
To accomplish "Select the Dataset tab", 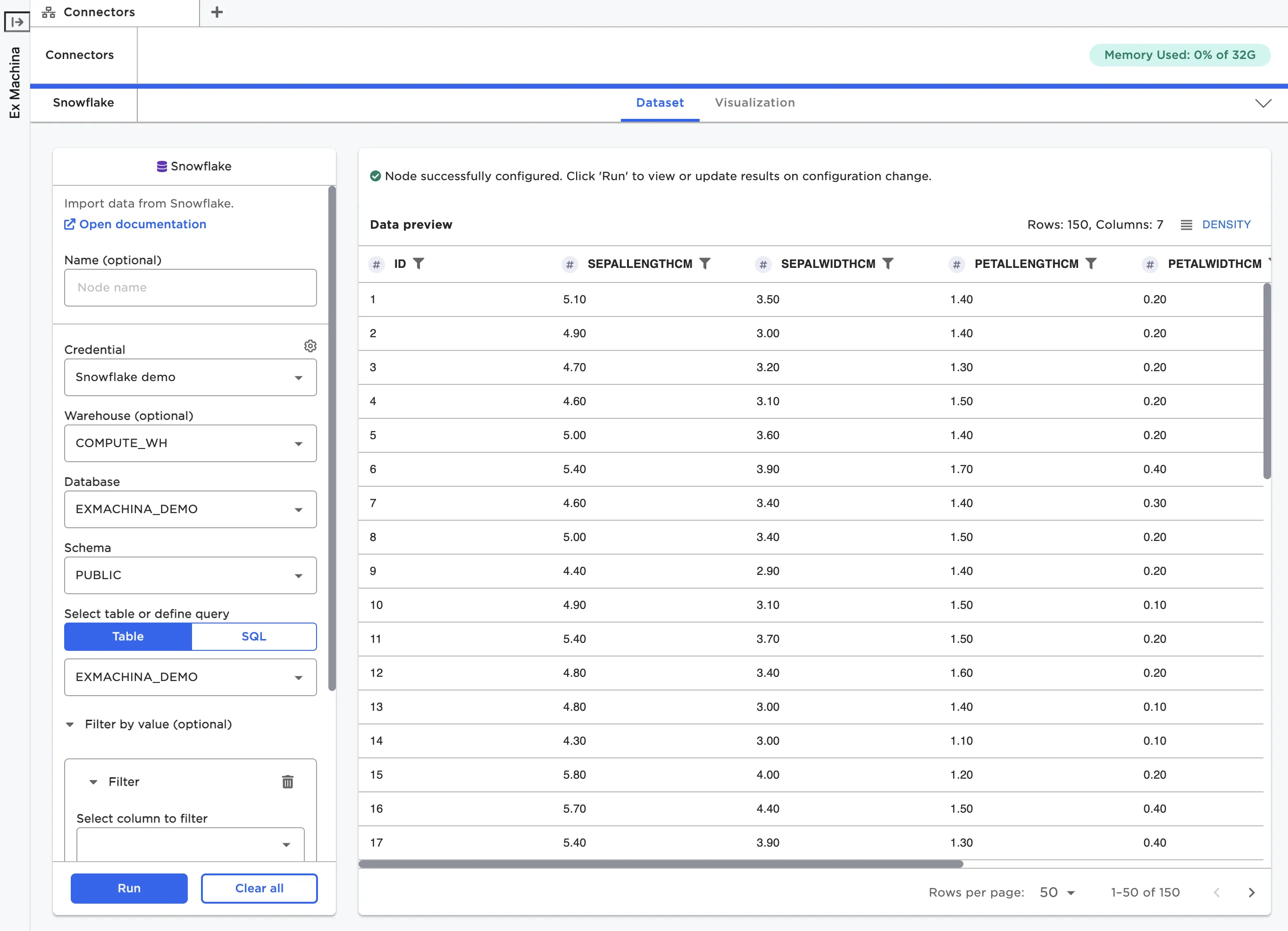I will point(660,103).
